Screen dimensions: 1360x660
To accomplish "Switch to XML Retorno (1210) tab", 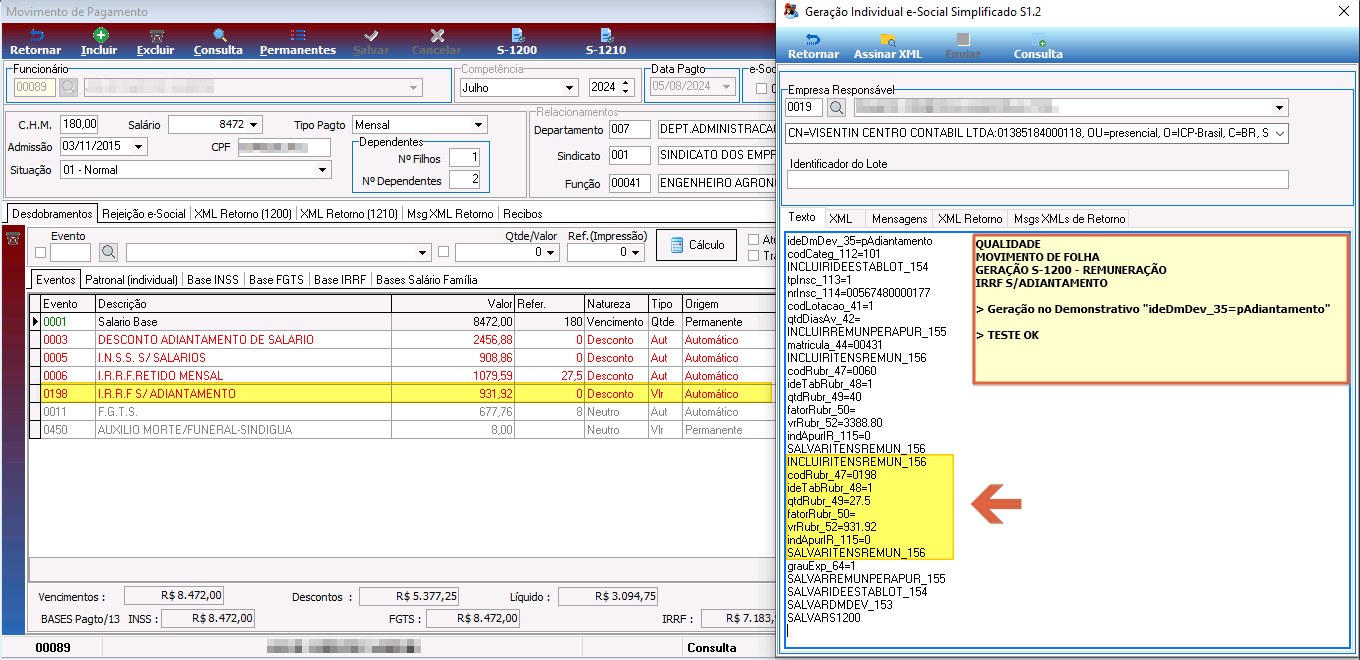I will point(350,214).
